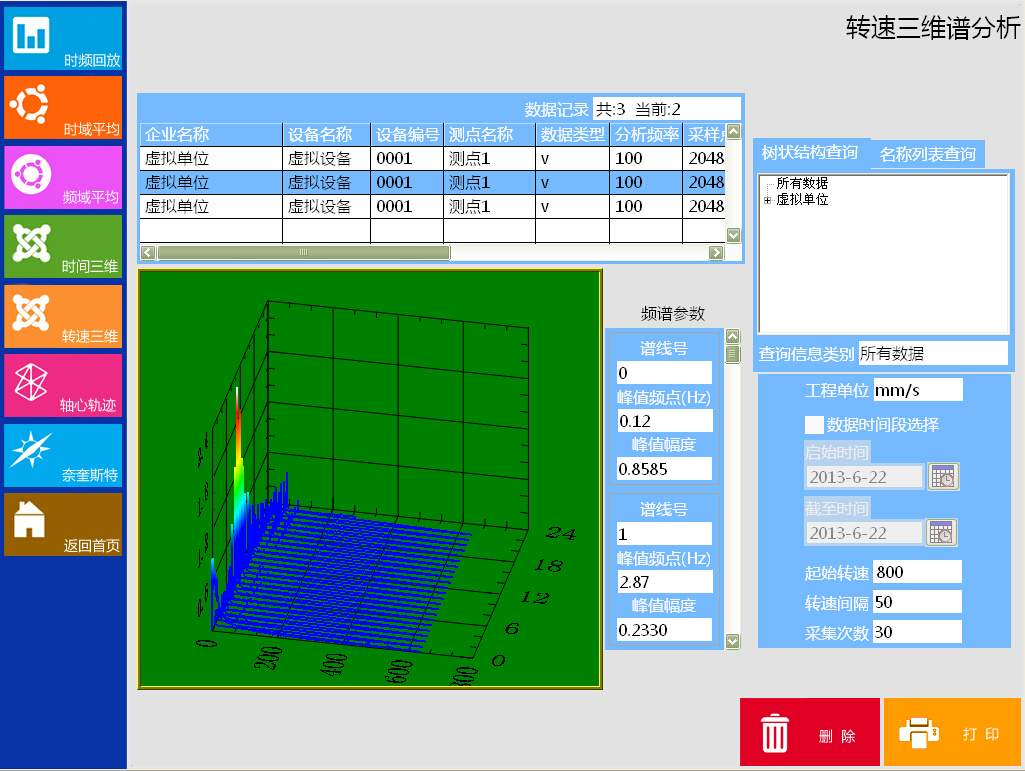Open the 频域平均 module
The image size is (1025, 771).
(x=63, y=177)
